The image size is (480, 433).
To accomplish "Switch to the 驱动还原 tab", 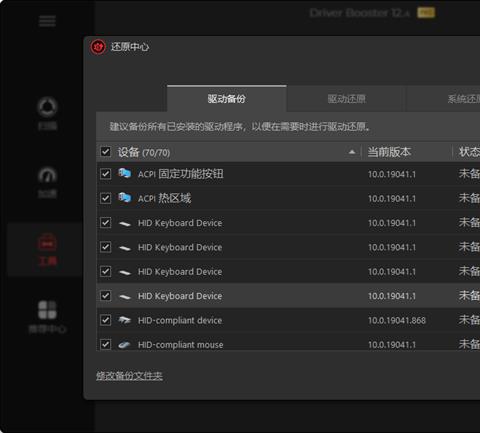I will [x=346, y=99].
